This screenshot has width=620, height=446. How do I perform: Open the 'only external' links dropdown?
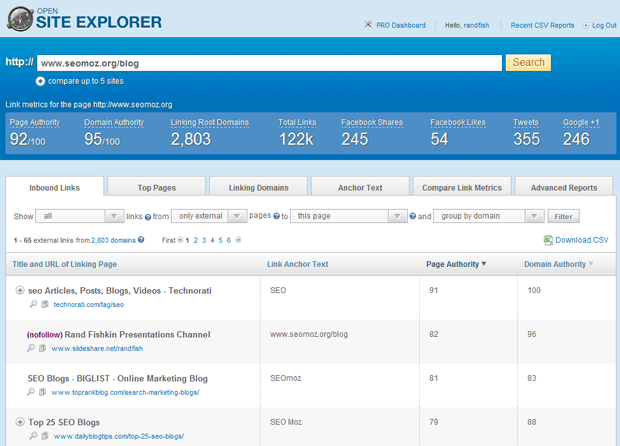click(x=208, y=216)
